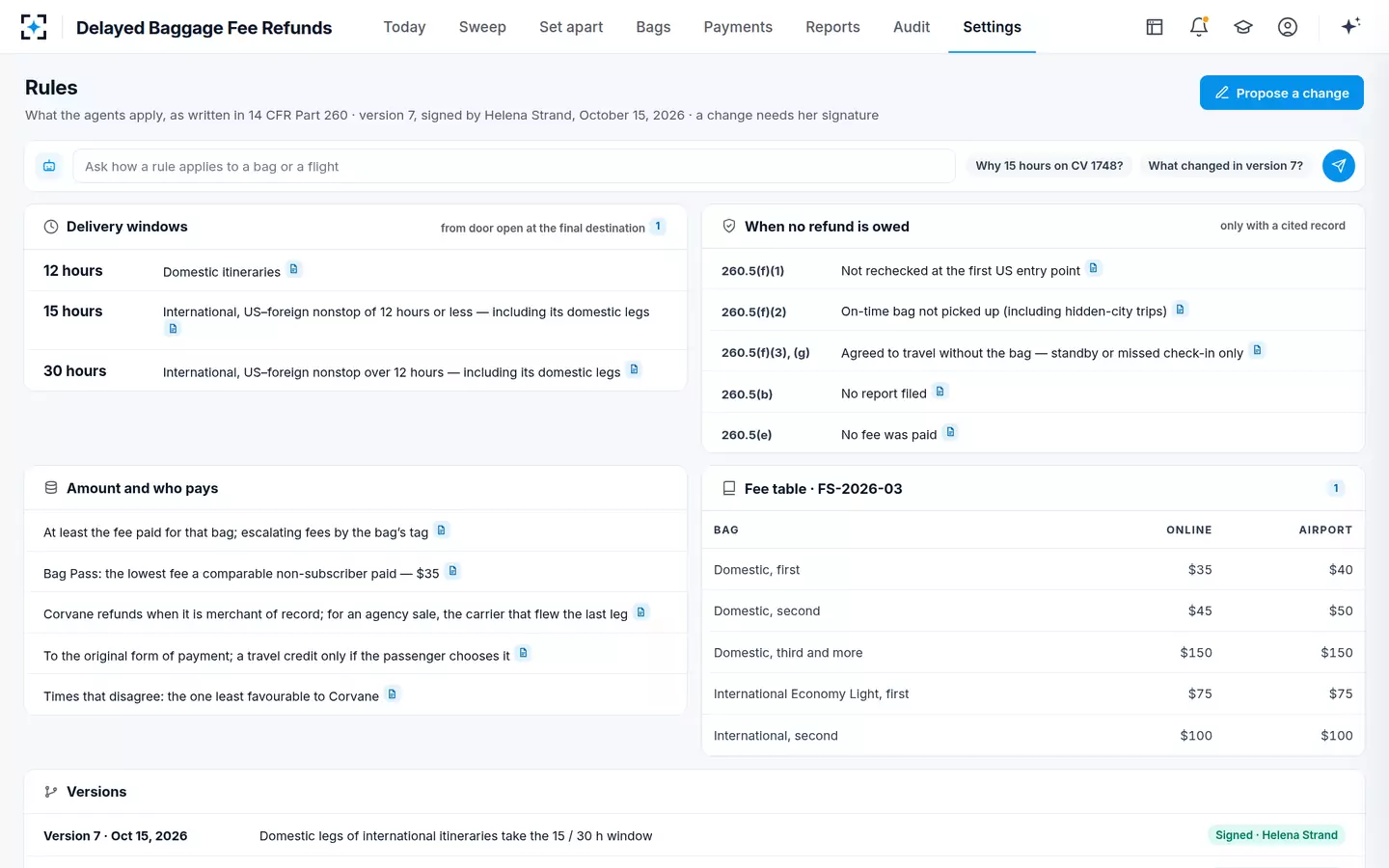Open citation for escalating fees by bag's tag

pyautogui.click(x=442, y=530)
